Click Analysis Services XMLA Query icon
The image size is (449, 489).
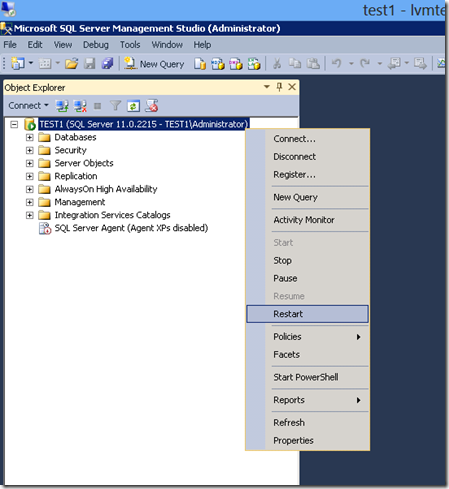point(254,64)
